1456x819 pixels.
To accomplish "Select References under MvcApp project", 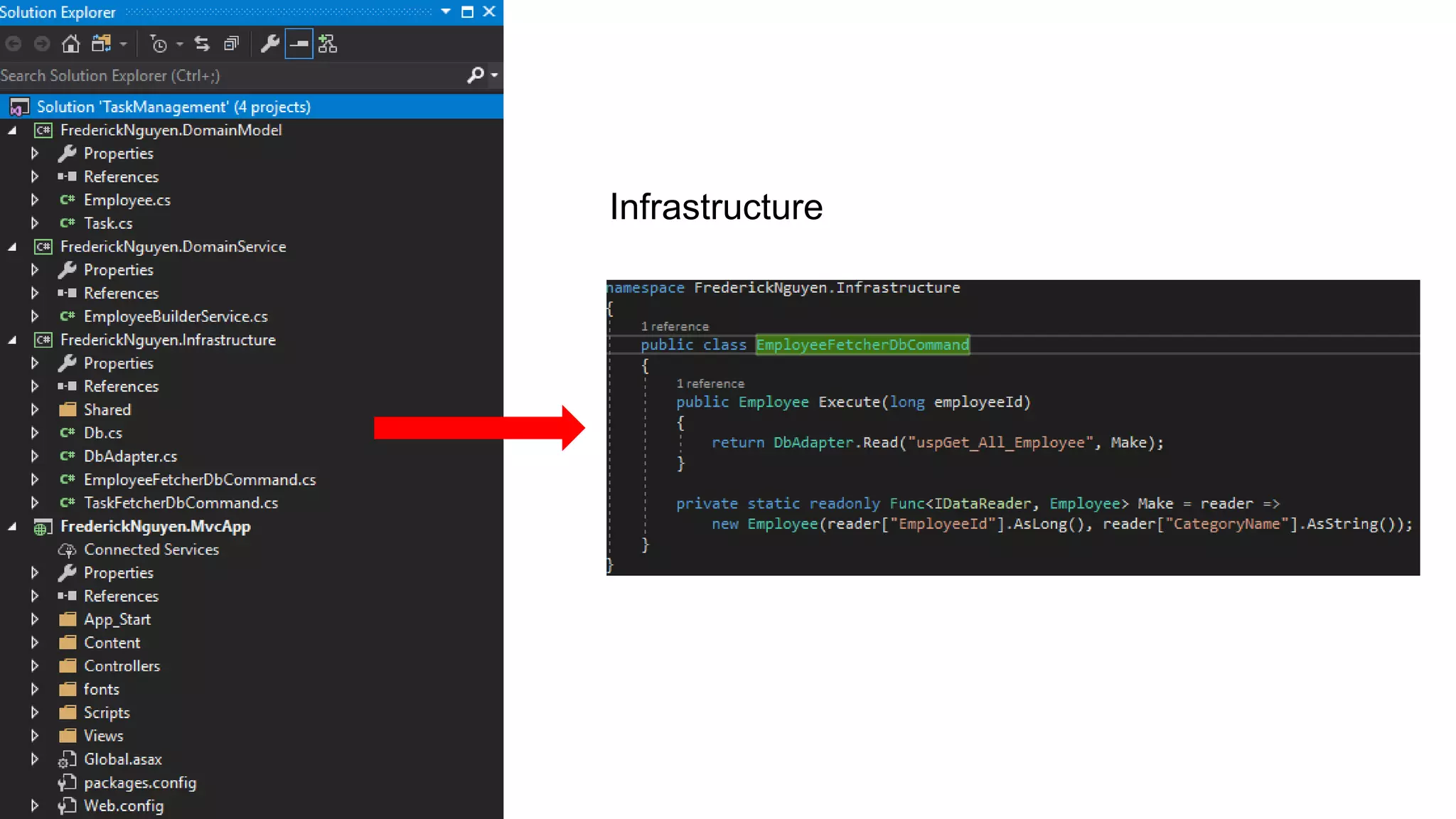I will [121, 596].
